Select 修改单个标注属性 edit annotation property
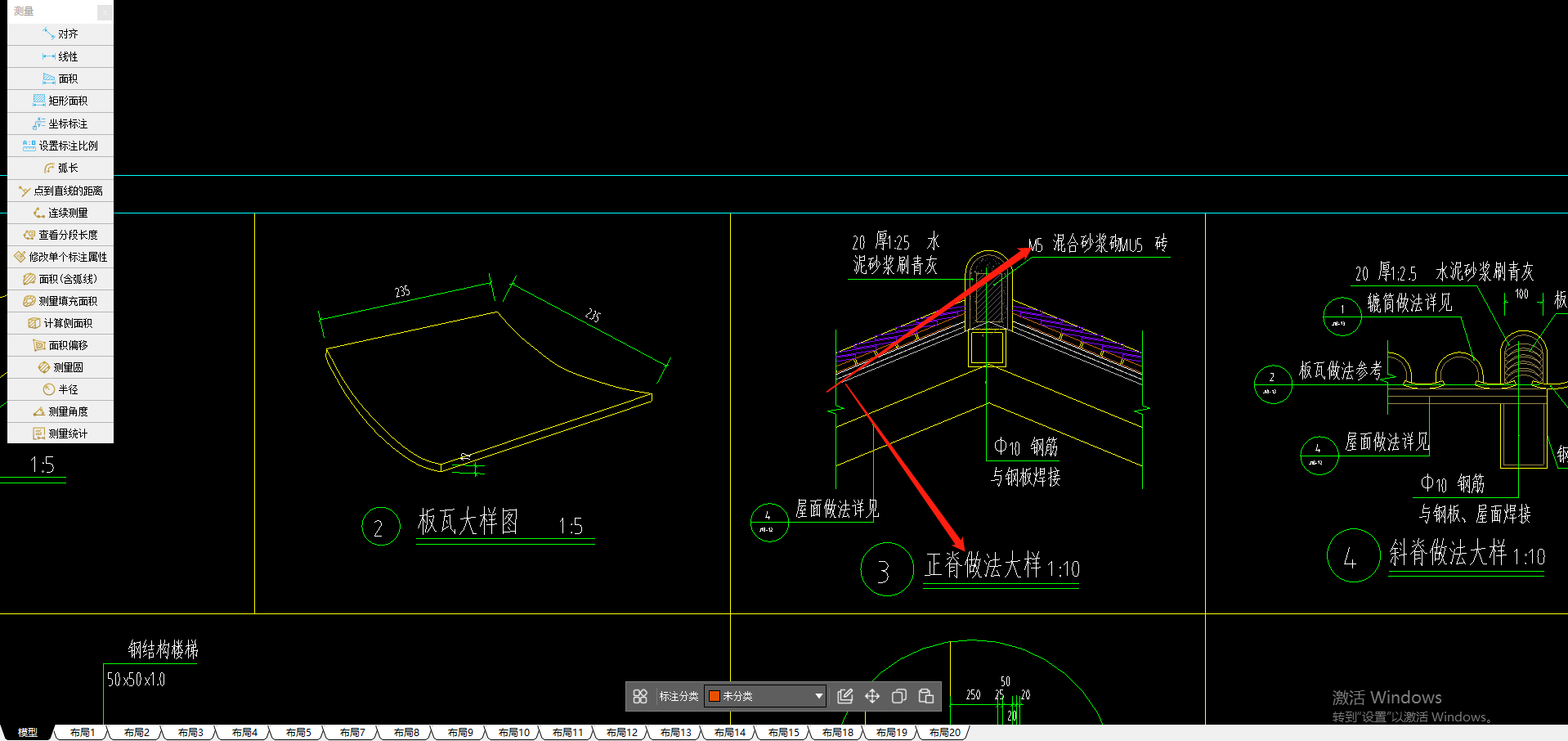Image resolution: width=1568 pixels, height=741 pixels. click(60, 257)
